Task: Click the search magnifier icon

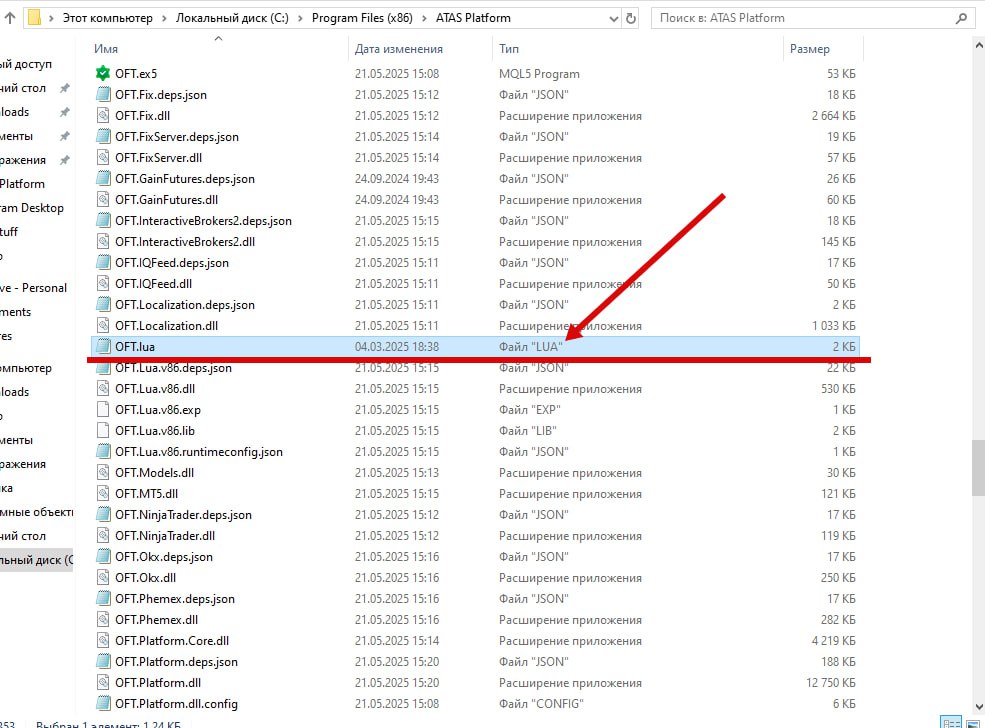Action: pyautogui.click(x=961, y=18)
